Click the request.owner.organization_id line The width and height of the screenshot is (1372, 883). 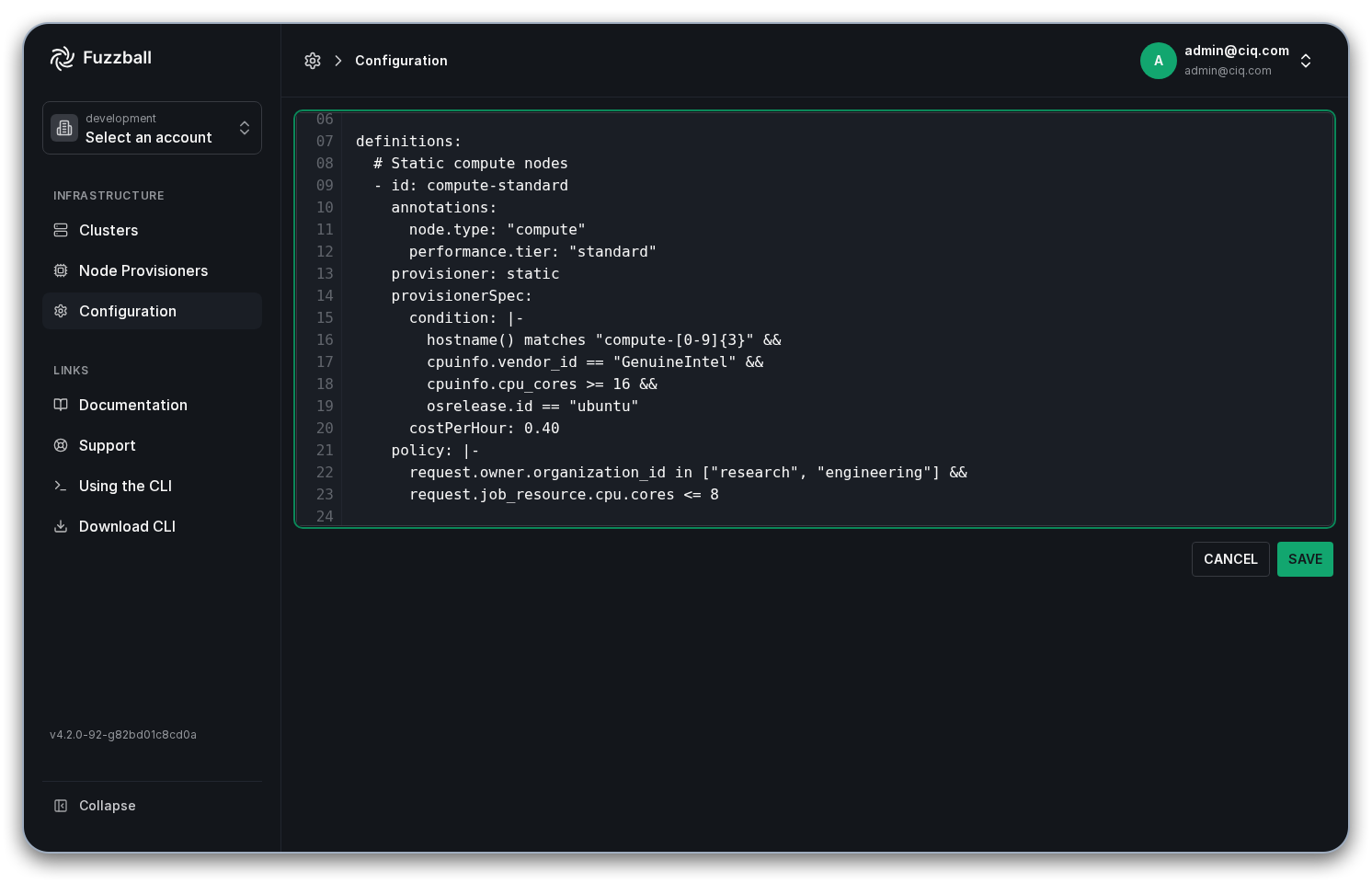click(688, 472)
